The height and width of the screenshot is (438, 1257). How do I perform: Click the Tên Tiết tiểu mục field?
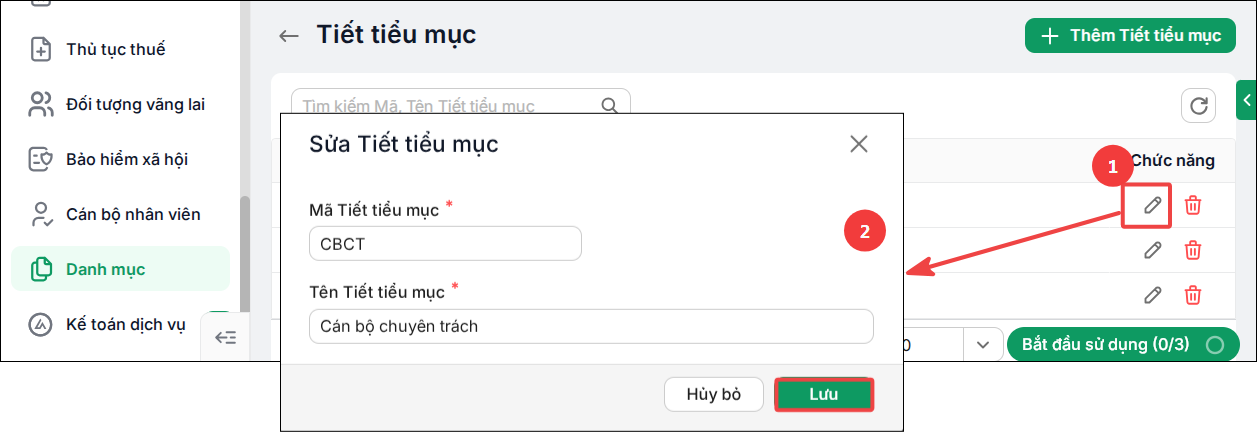pos(592,326)
